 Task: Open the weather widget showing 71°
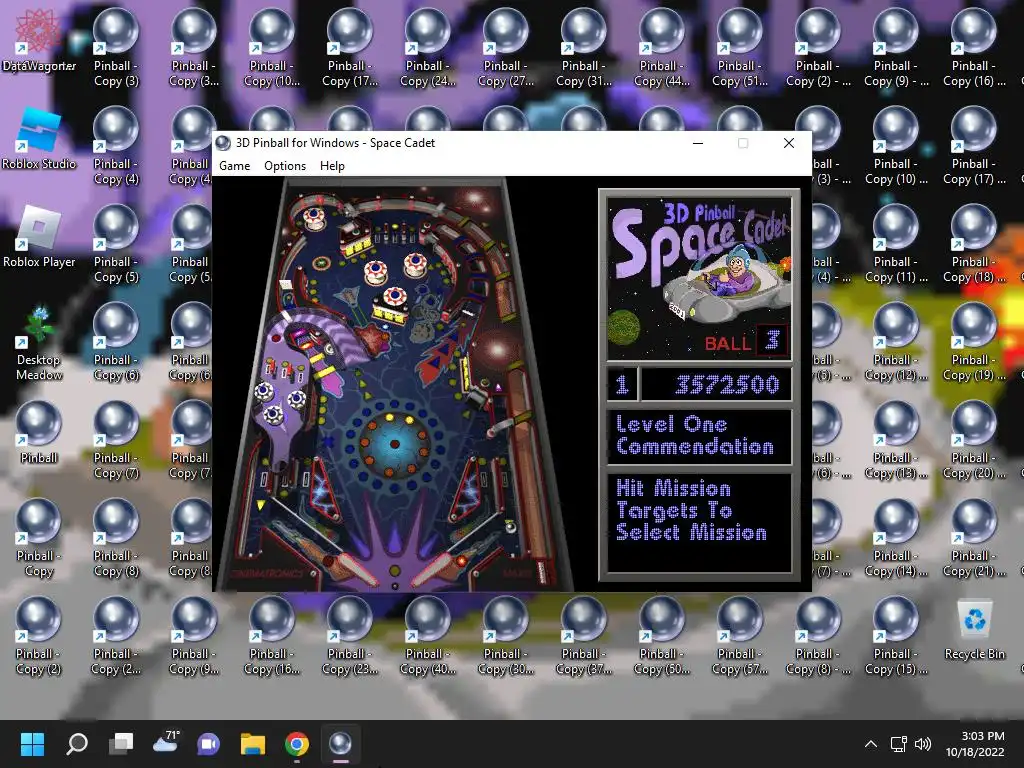click(x=166, y=744)
